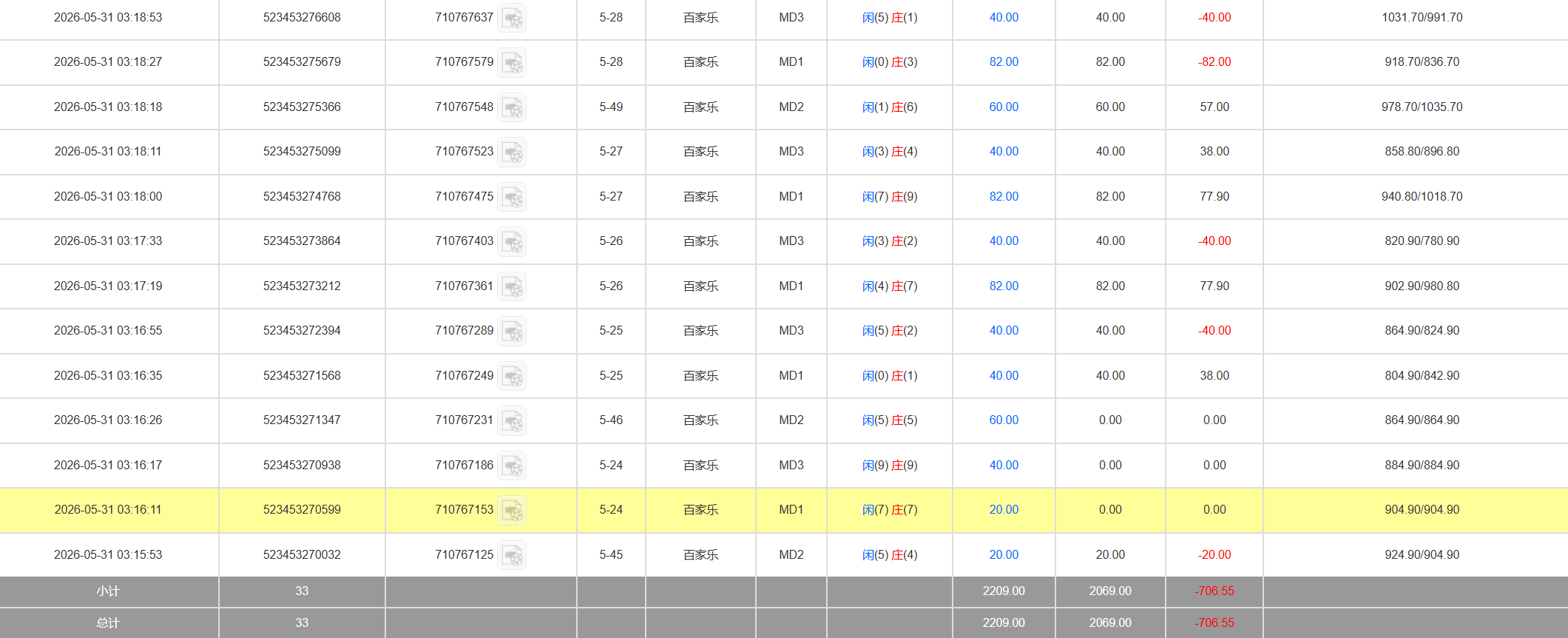
Task: Open bet amount 40.00 link for 03:18:11 row
Action: 1004,151
